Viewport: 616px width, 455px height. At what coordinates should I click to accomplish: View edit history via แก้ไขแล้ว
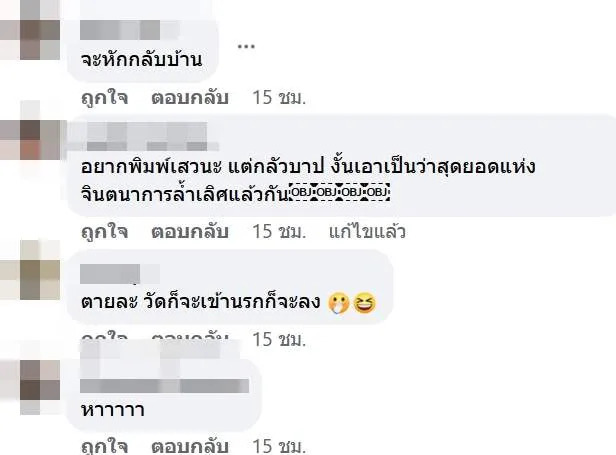(x=367, y=231)
